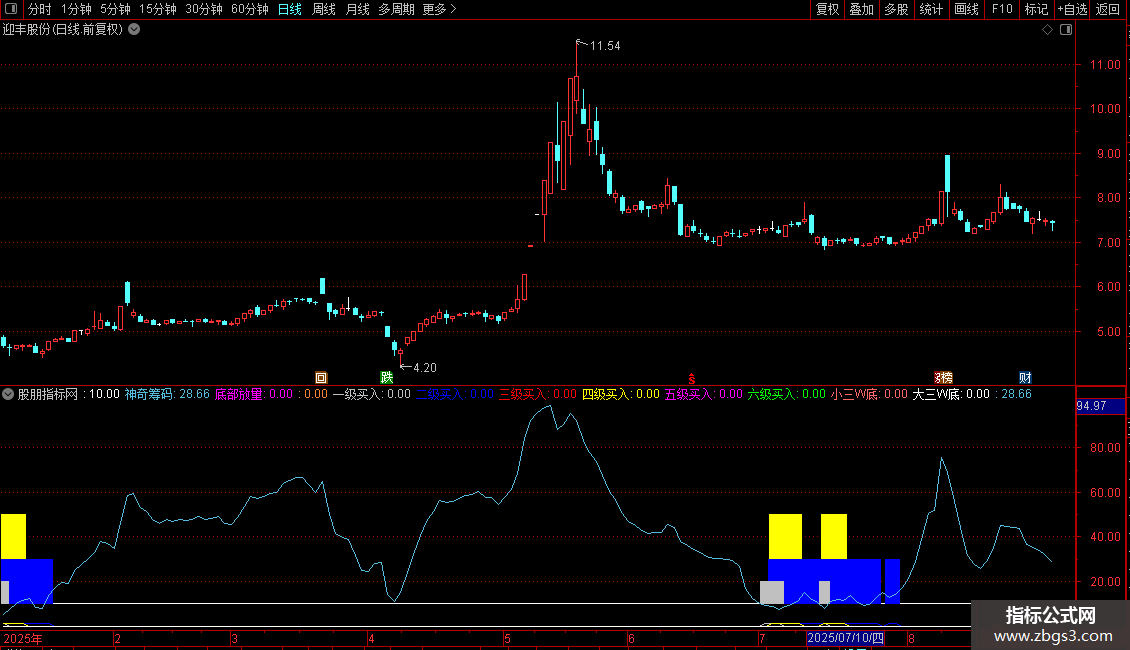Click the blue 财 event marker
This screenshot has height=650, width=1130.
click(1025, 378)
